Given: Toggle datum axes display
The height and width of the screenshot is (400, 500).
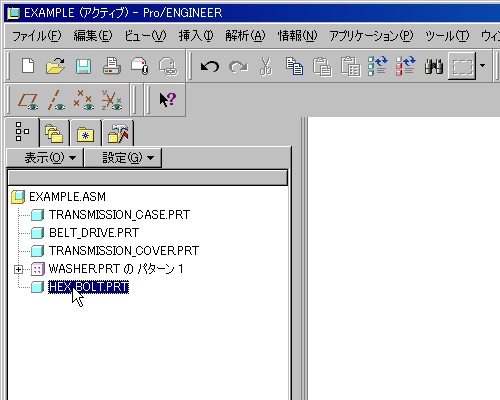Looking at the screenshot, I should coord(56,100).
